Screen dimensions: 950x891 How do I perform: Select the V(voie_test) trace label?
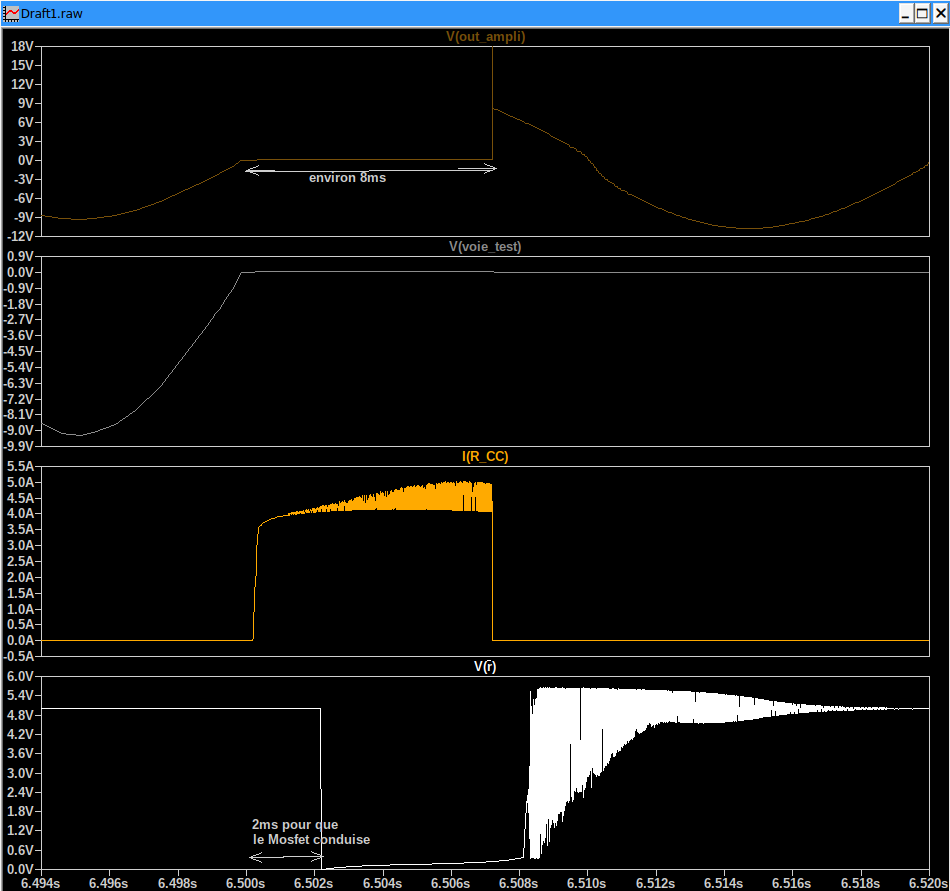(x=485, y=246)
